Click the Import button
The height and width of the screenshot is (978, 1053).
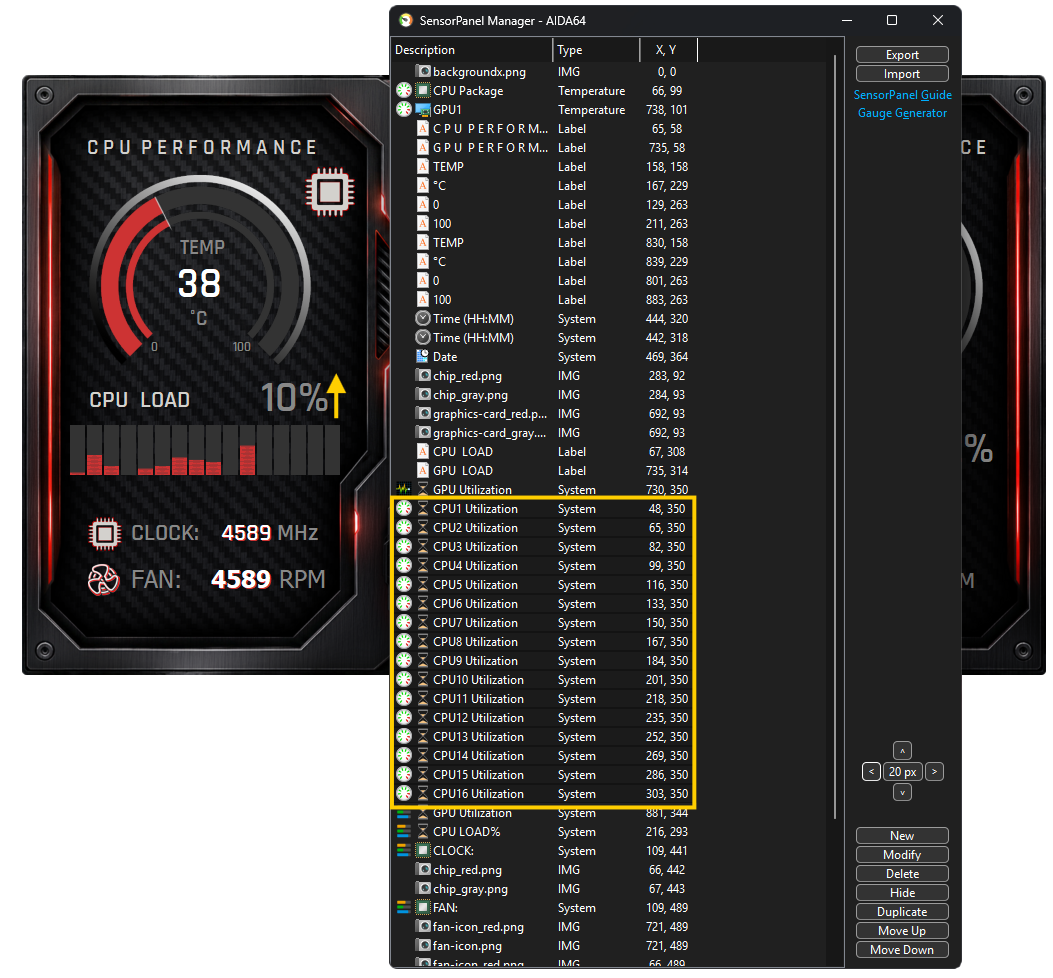902,73
